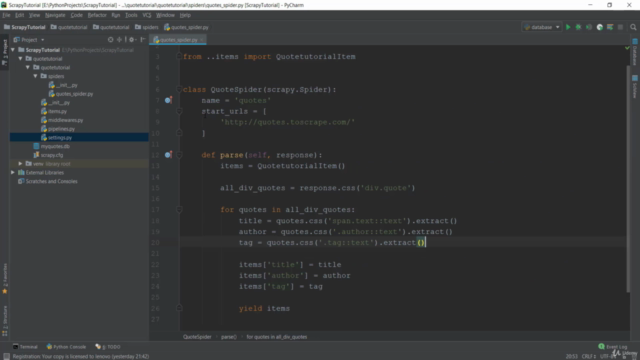
Task: Collapse the outer quotetutorial folder
Action: coord(20,59)
